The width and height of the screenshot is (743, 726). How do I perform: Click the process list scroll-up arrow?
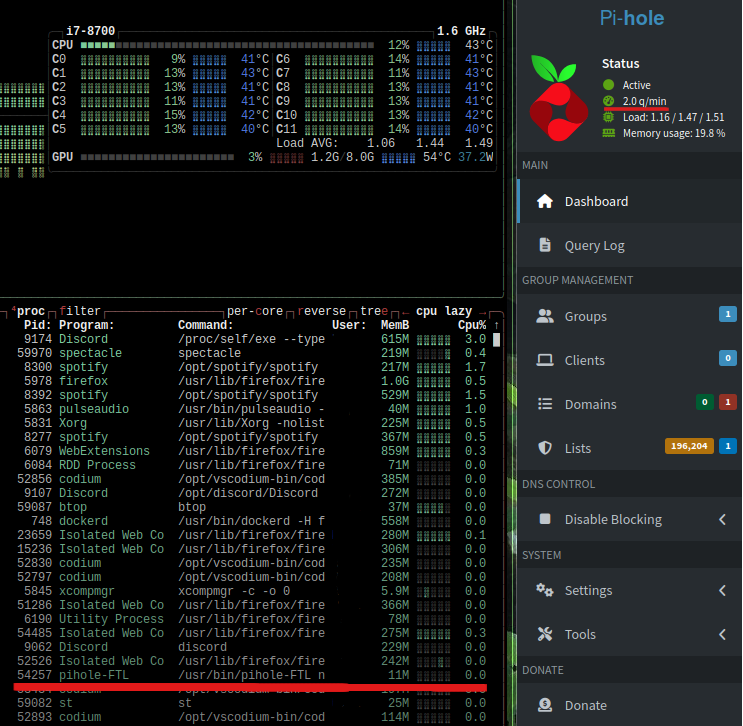pyautogui.click(x=496, y=326)
